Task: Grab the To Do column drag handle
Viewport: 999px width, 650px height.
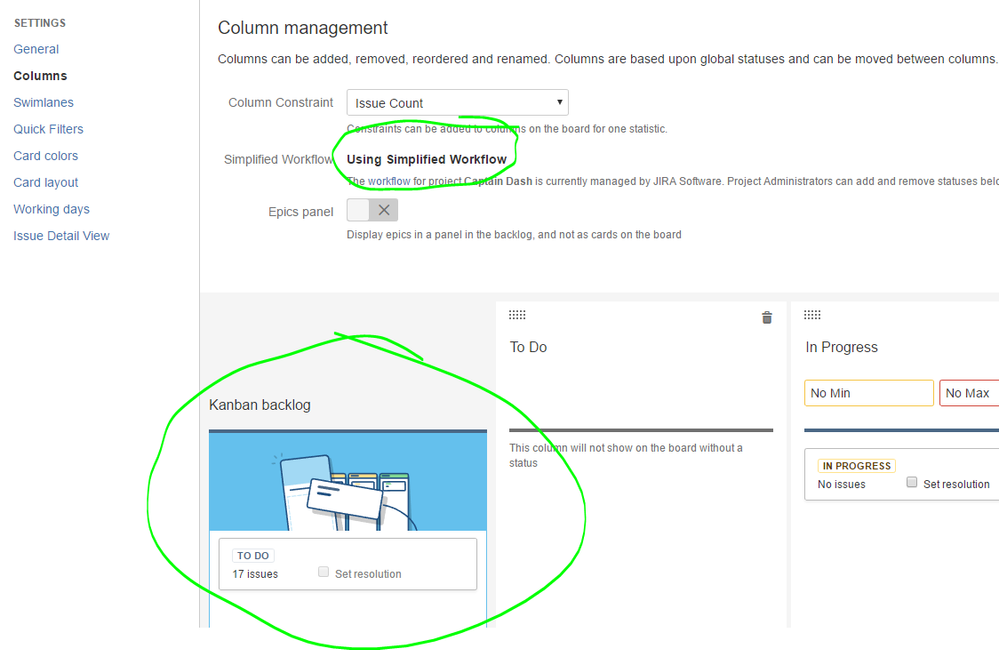Action: (x=517, y=315)
